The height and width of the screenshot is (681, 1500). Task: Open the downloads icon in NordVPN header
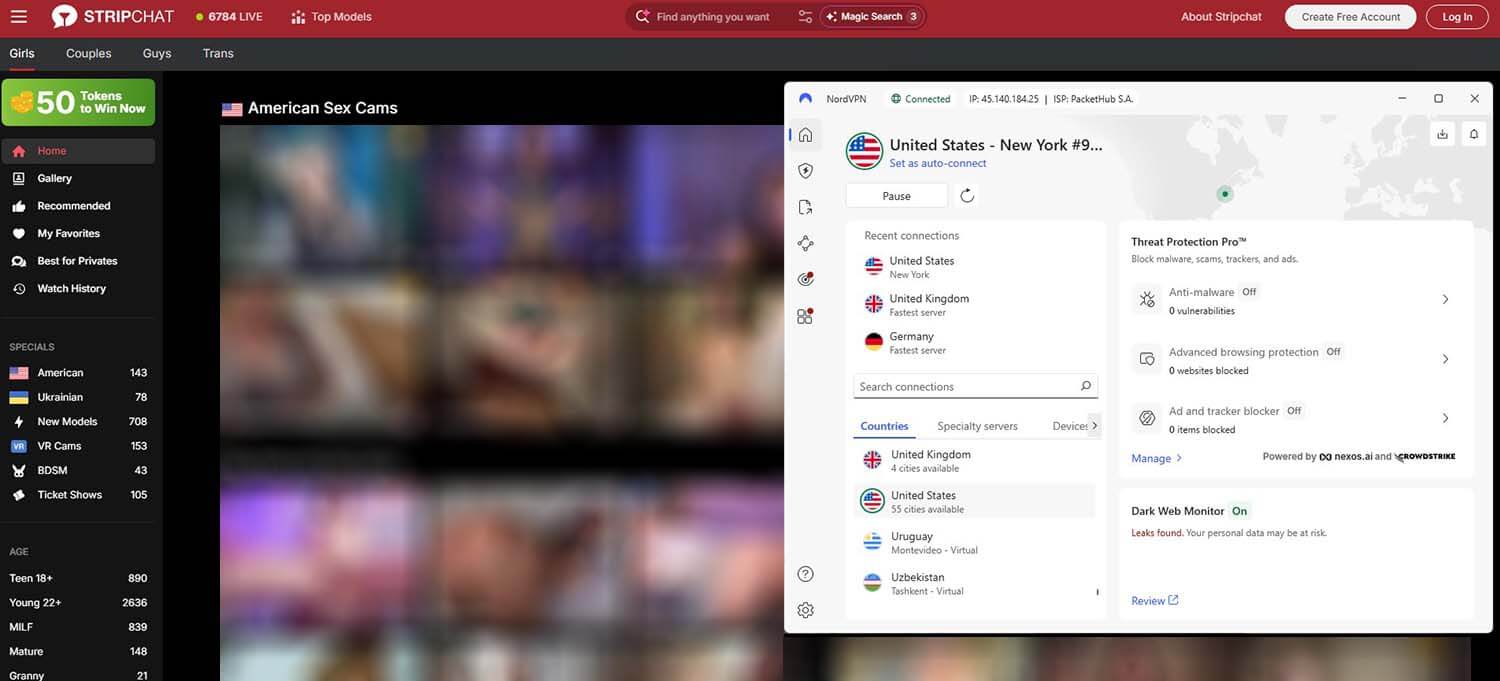pos(1443,132)
